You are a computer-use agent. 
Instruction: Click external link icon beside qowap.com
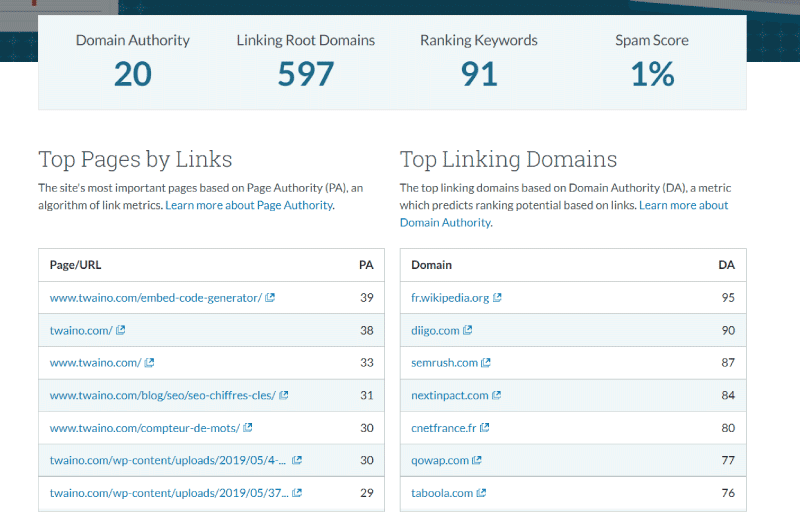[x=477, y=460]
